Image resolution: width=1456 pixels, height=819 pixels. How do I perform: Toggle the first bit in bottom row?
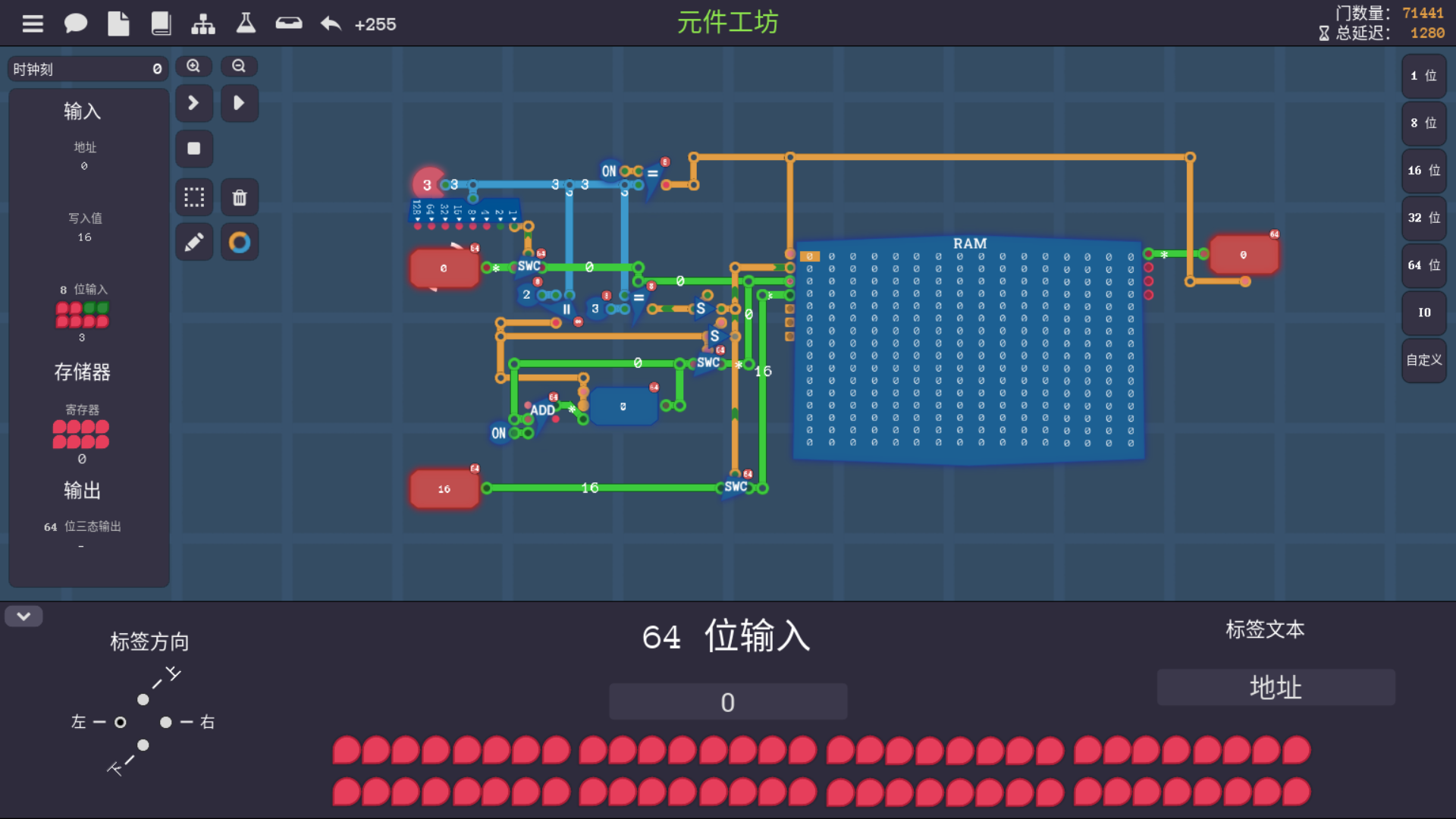click(347, 792)
